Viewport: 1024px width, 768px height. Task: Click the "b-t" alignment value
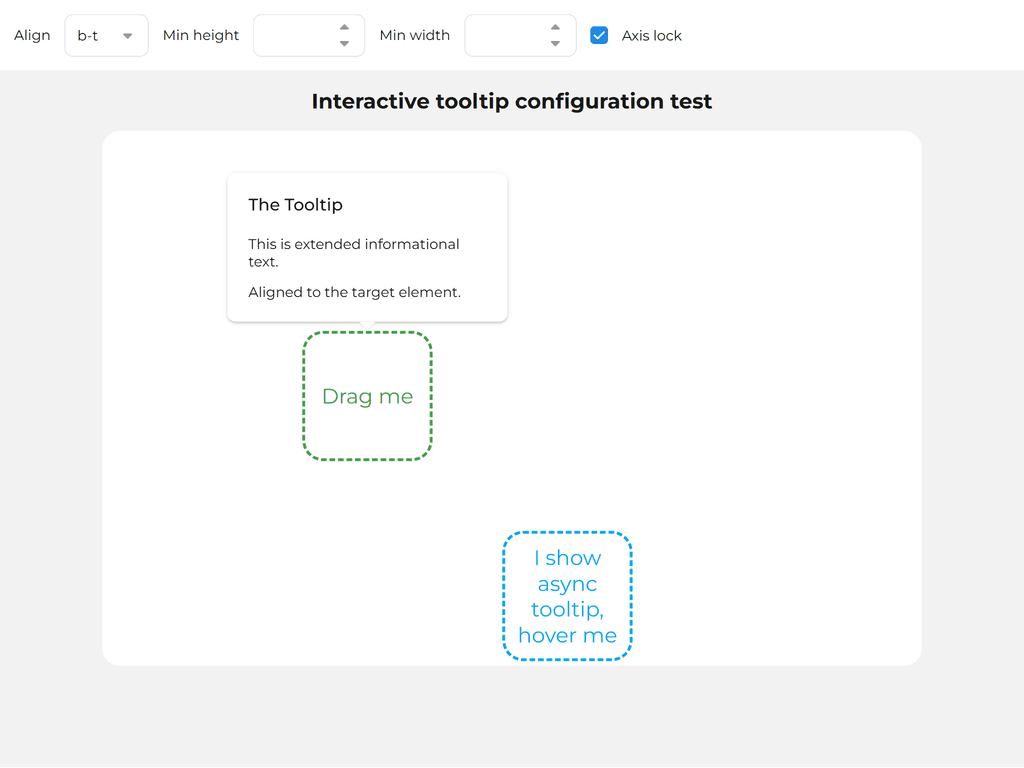click(88, 36)
